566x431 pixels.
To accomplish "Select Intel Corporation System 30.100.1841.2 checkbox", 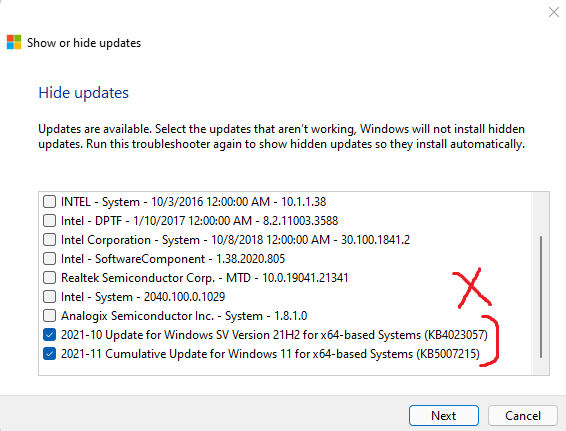I will pyautogui.click(x=49, y=240).
